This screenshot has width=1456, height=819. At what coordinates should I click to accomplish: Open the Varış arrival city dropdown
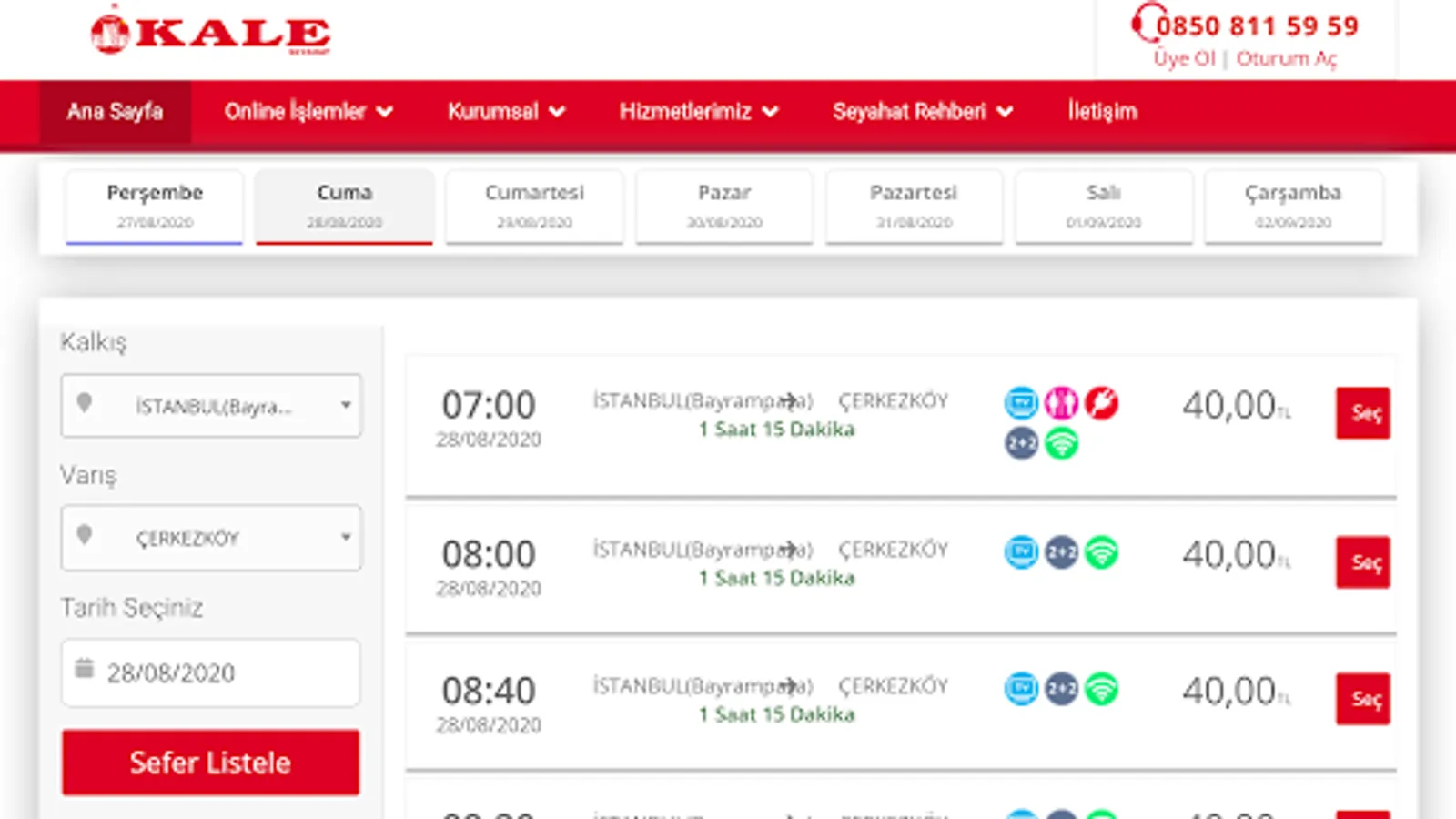(x=211, y=538)
